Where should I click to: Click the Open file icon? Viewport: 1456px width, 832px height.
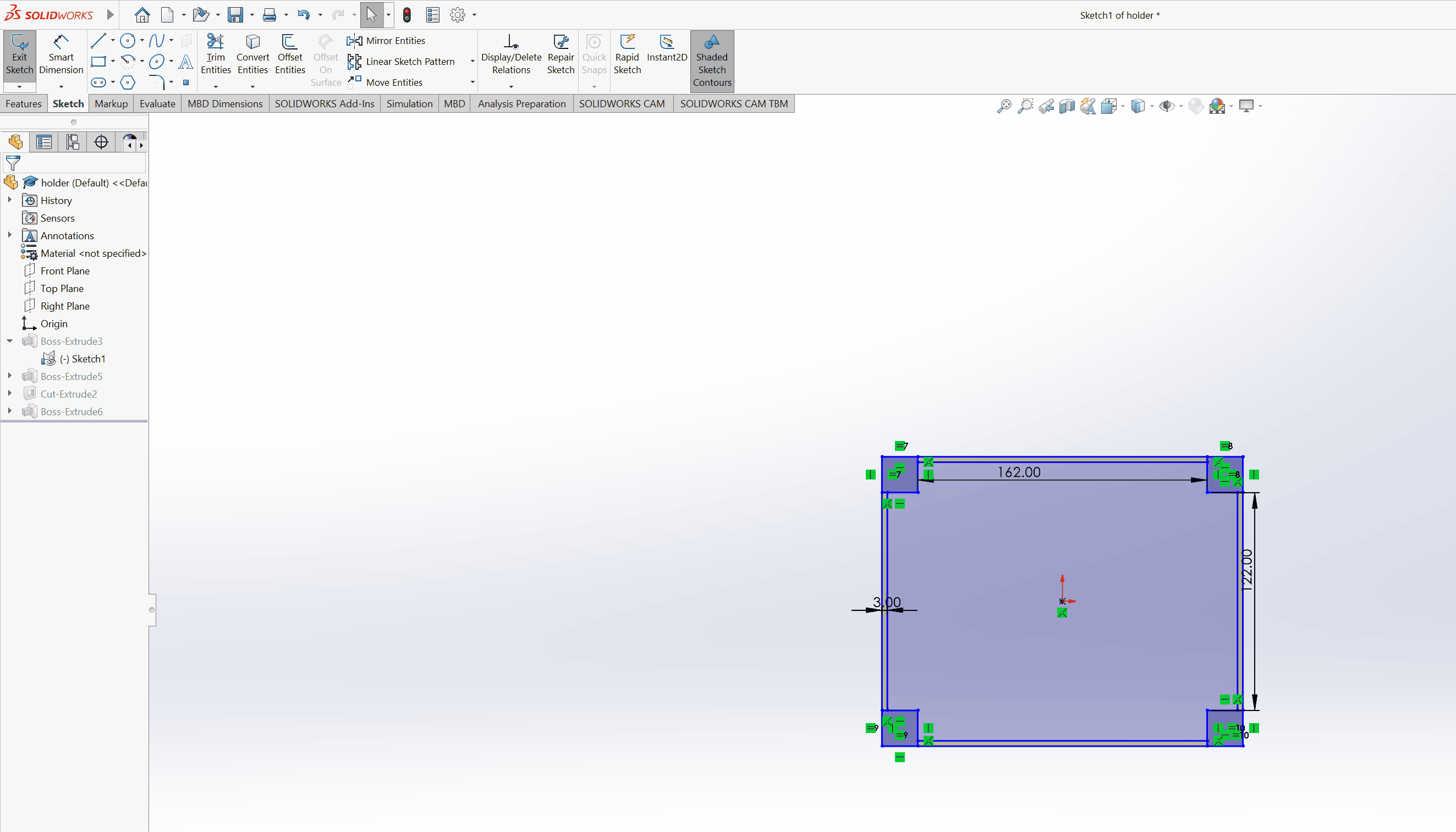click(x=200, y=15)
